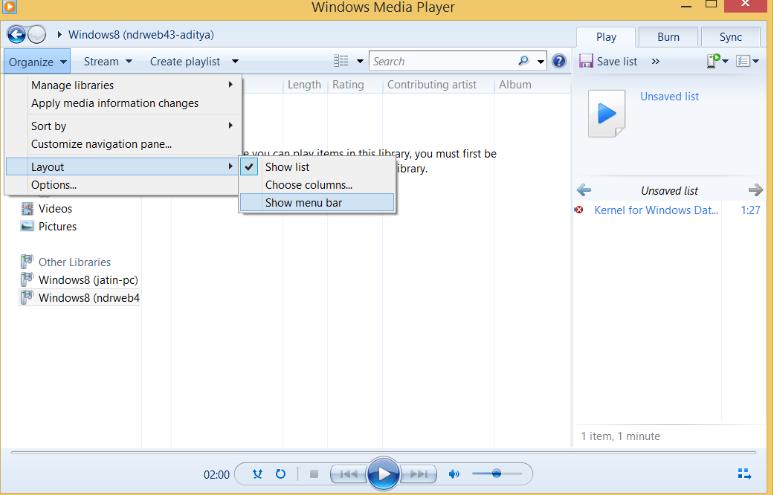Click the Other Libraries icon
Image resolution: width=773 pixels, height=495 pixels.
pyautogui.click(x=27, y=262)
